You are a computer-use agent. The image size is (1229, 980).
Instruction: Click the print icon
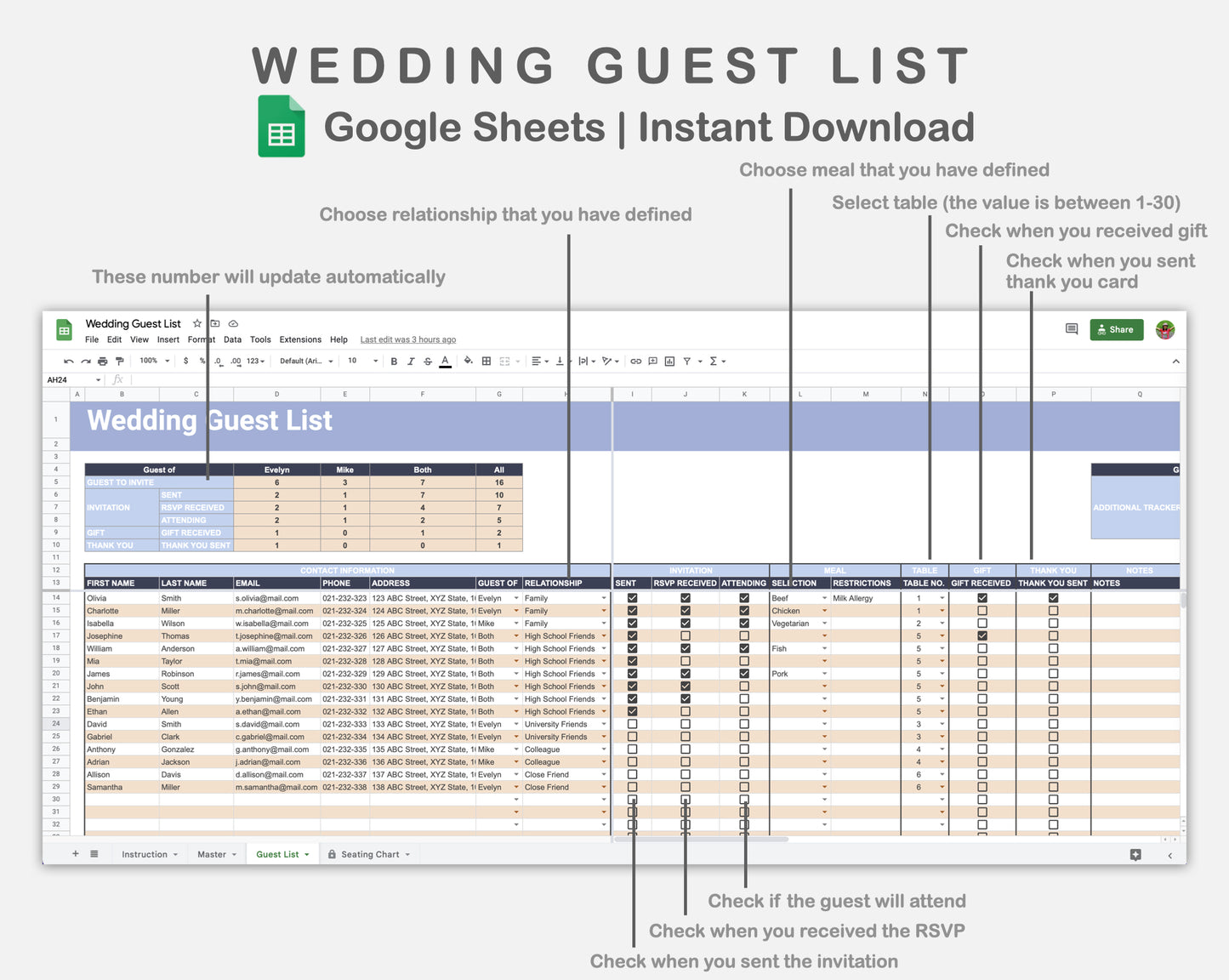pyautogui.click(x=102, y=361)
